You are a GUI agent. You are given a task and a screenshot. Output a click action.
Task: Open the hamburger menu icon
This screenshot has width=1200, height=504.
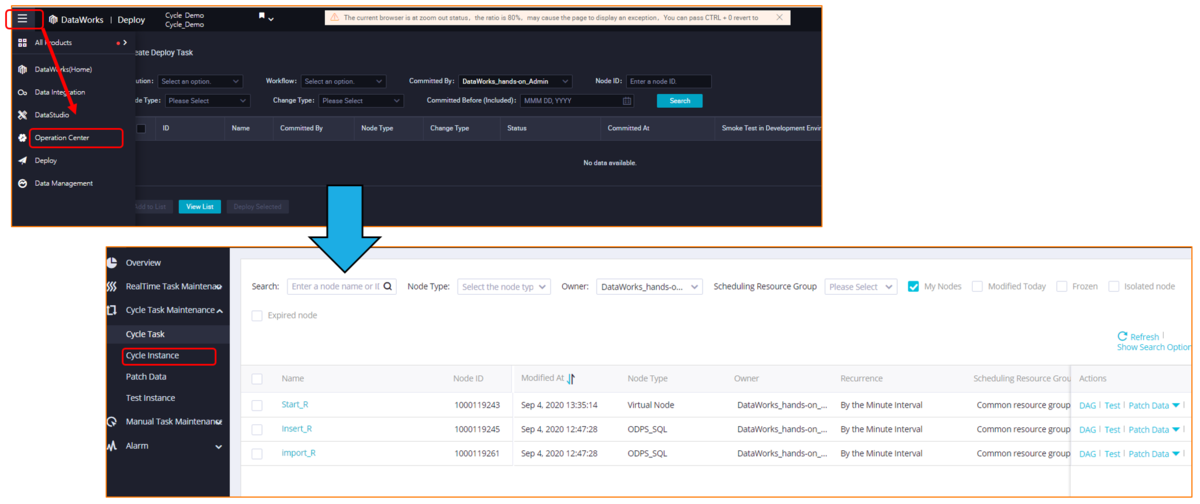(22, 18)
